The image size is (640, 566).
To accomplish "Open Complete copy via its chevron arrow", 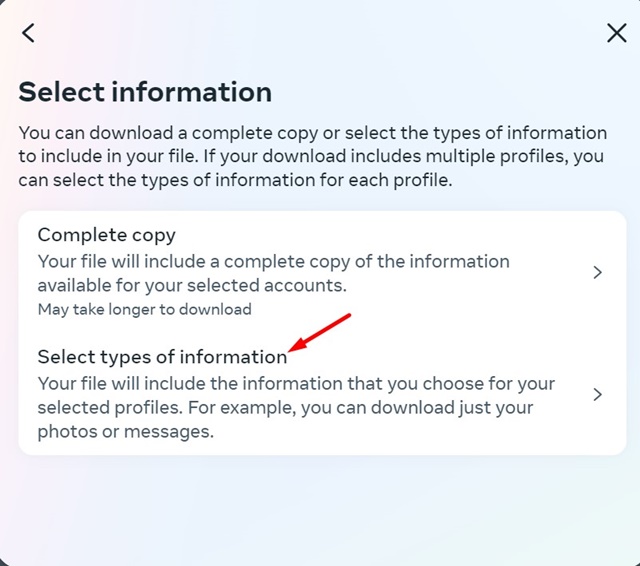I will point(597,272).
